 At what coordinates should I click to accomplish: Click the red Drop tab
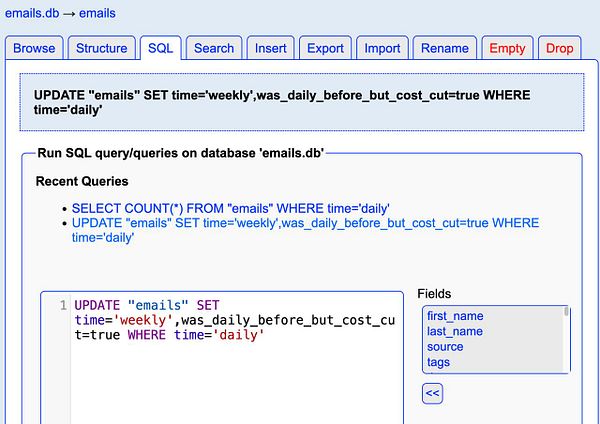click(x=559, y=48)
